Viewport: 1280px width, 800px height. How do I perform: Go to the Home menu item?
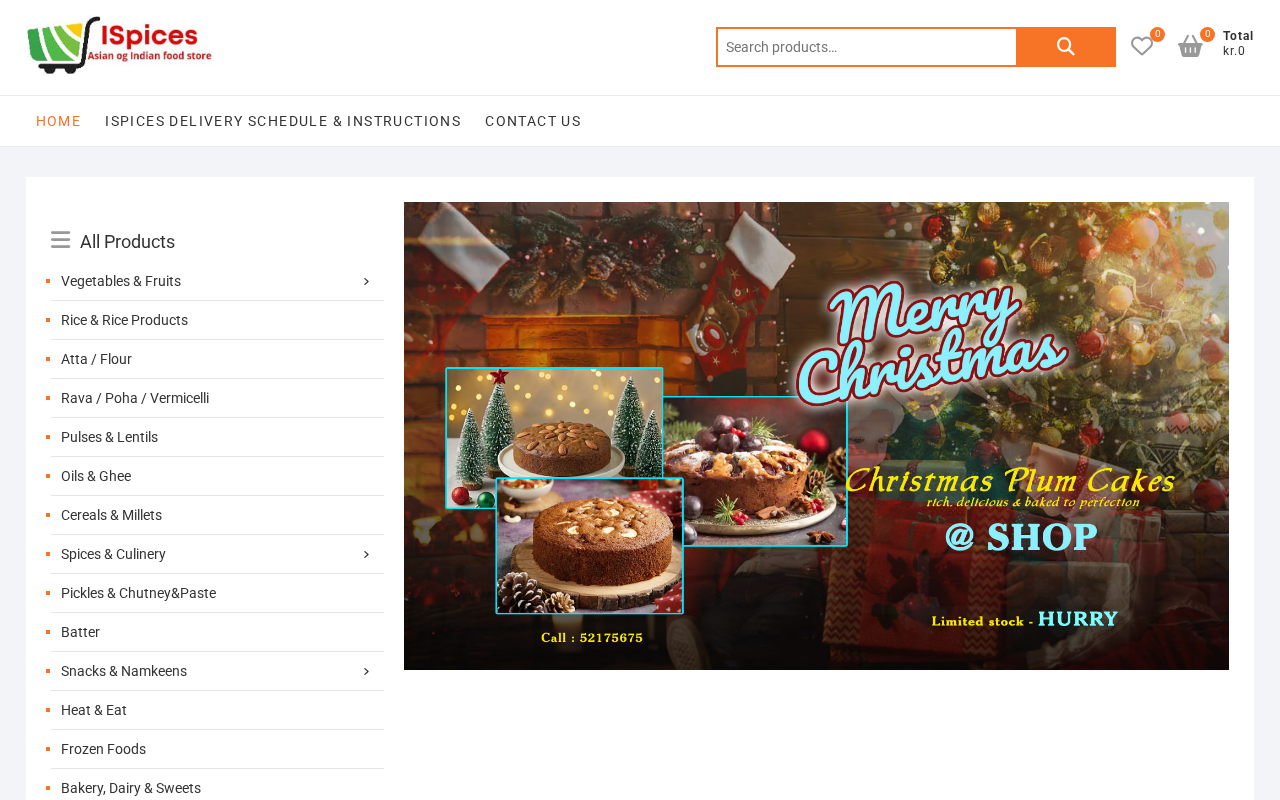(58, 121)
